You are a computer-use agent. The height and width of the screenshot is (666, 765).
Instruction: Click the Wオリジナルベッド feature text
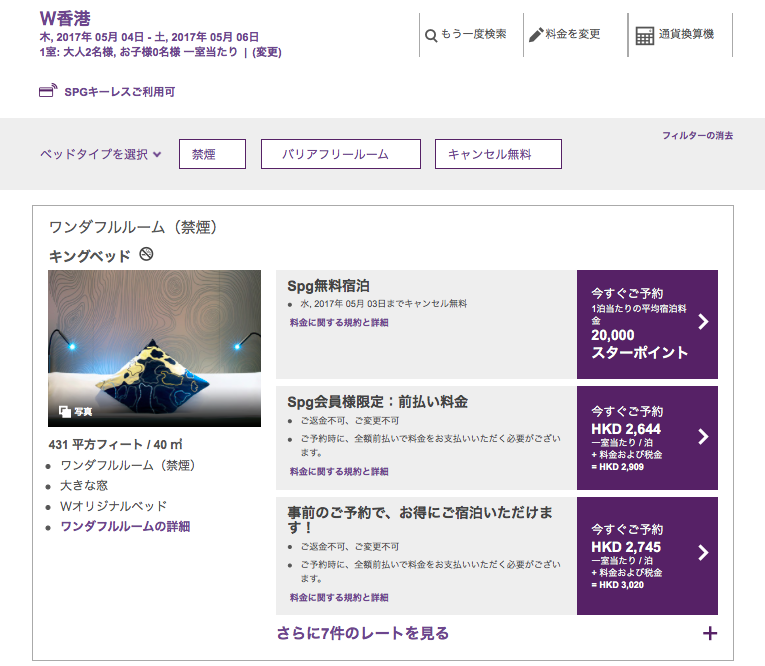point(113,506)
